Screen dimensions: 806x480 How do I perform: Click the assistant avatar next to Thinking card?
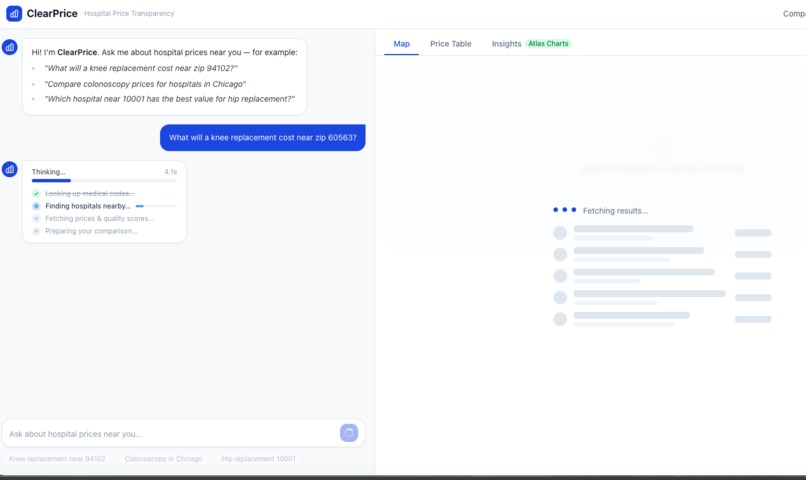point(10,169)
